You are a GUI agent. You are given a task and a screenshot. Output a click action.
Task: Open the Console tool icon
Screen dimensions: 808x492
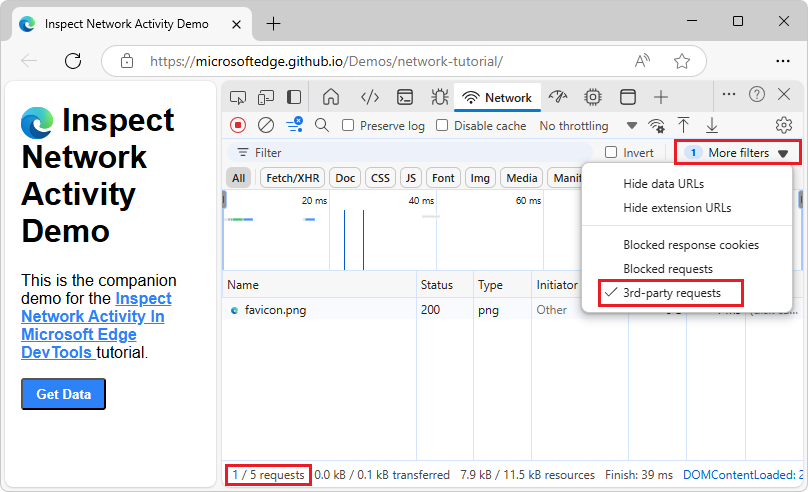[x=405, y=97]
